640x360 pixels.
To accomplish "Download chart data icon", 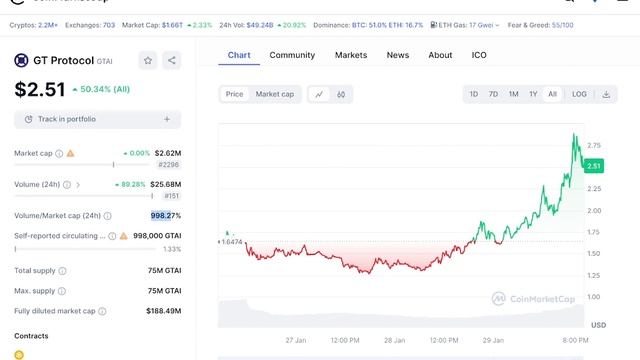I will 606,94.
